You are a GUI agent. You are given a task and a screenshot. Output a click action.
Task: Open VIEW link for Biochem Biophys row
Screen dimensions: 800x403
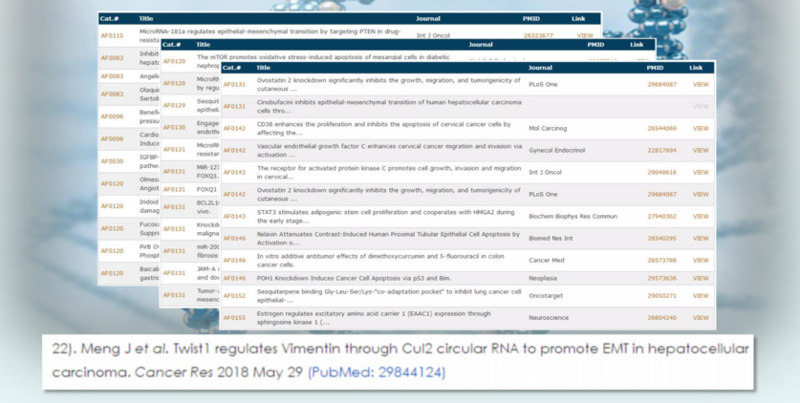click(701, 215)
